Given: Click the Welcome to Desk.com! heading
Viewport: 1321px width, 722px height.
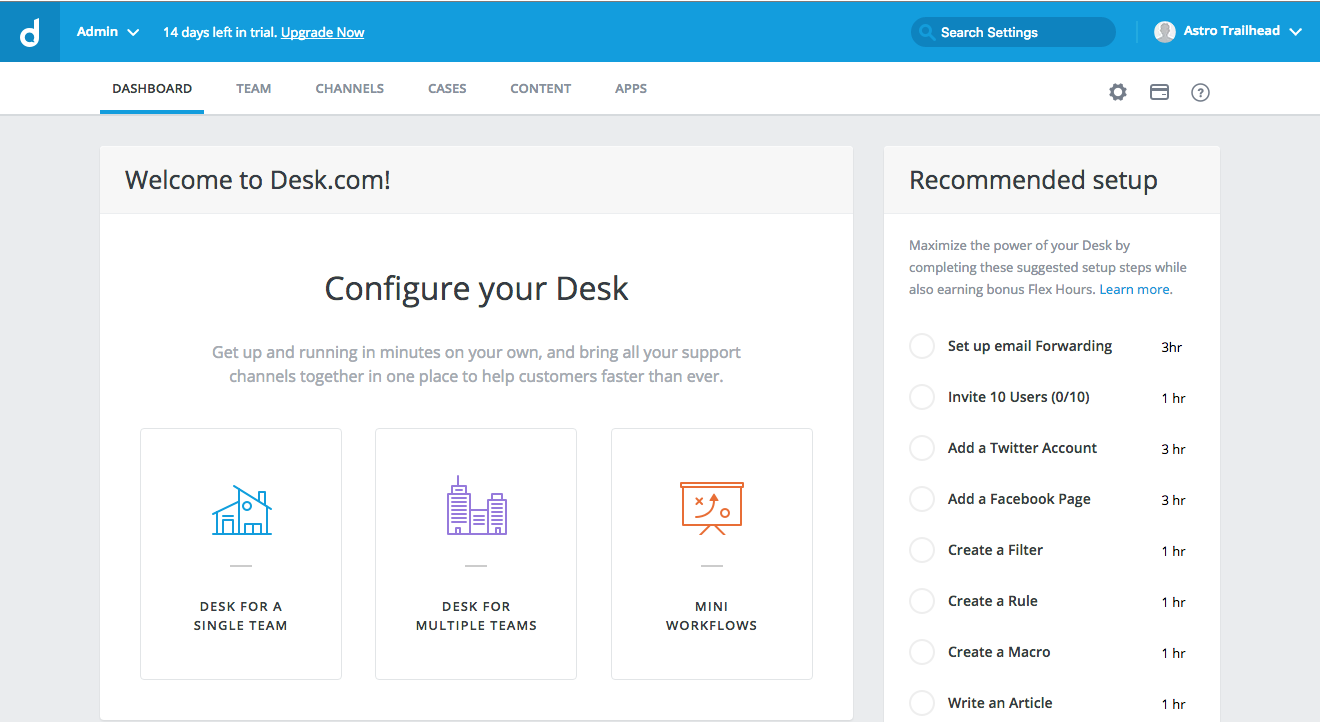Looking at the screenshot, I should coord(258,180).
